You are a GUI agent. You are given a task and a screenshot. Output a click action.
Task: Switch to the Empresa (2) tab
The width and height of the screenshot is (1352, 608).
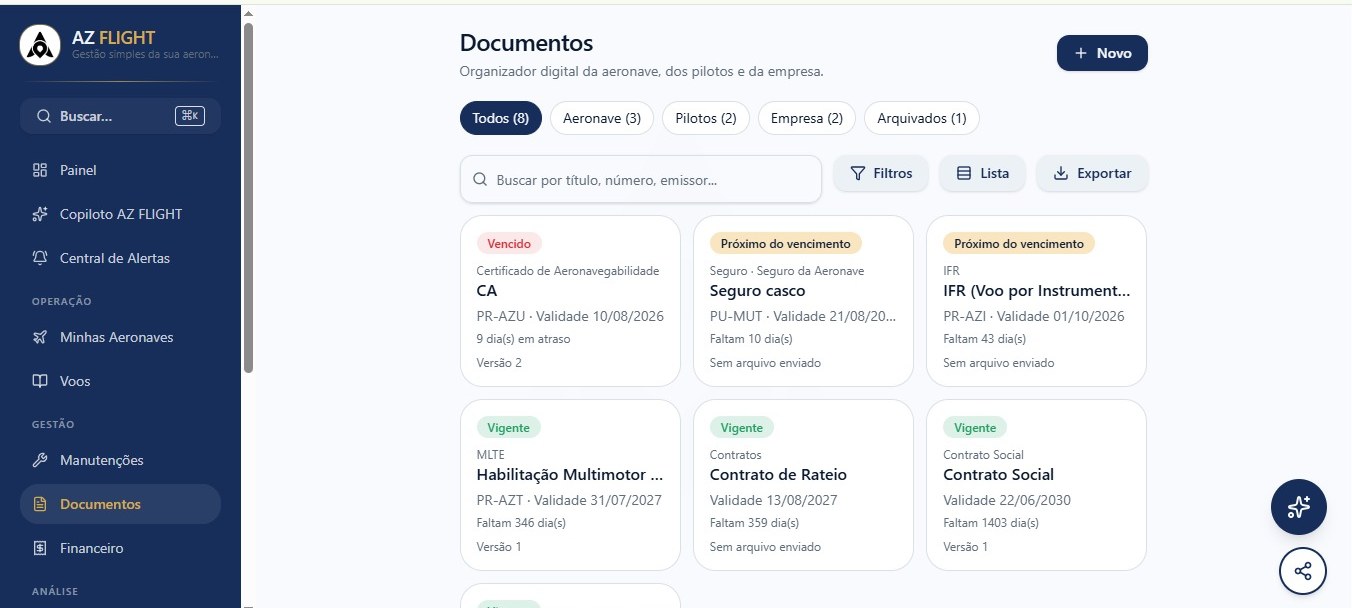807,118
